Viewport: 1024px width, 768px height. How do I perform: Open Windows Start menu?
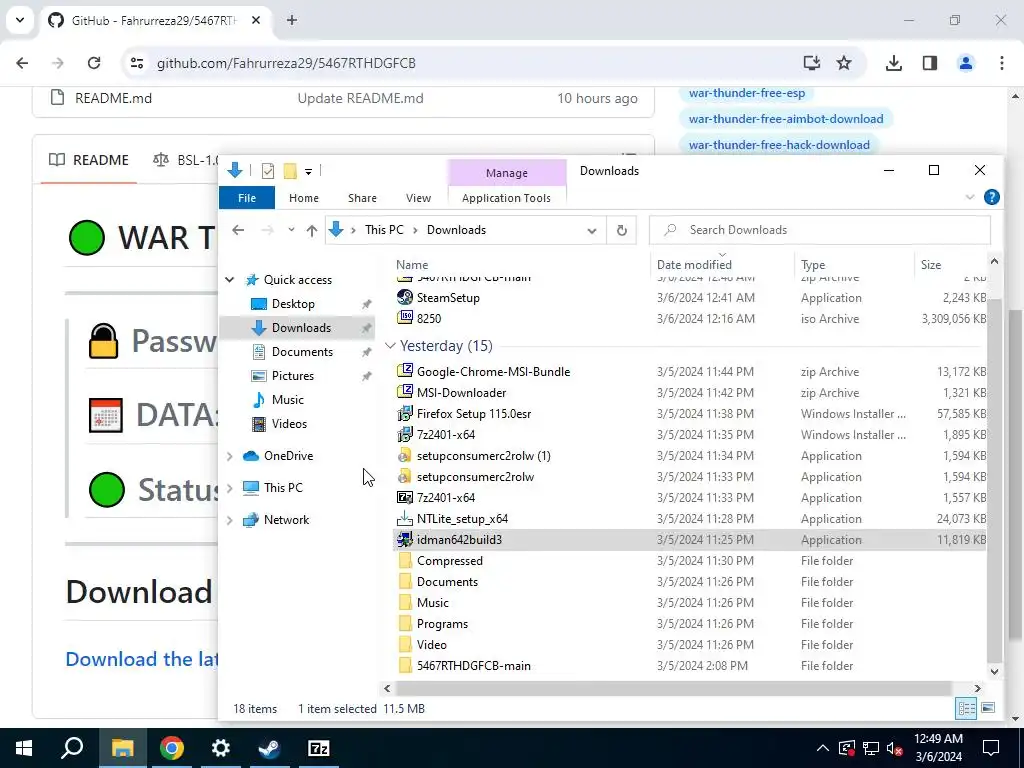point(24,748)
